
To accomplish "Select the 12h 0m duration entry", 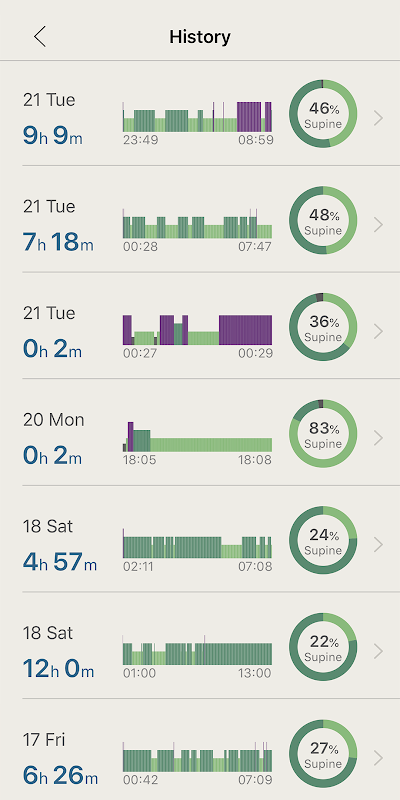I will click(58, 668).
